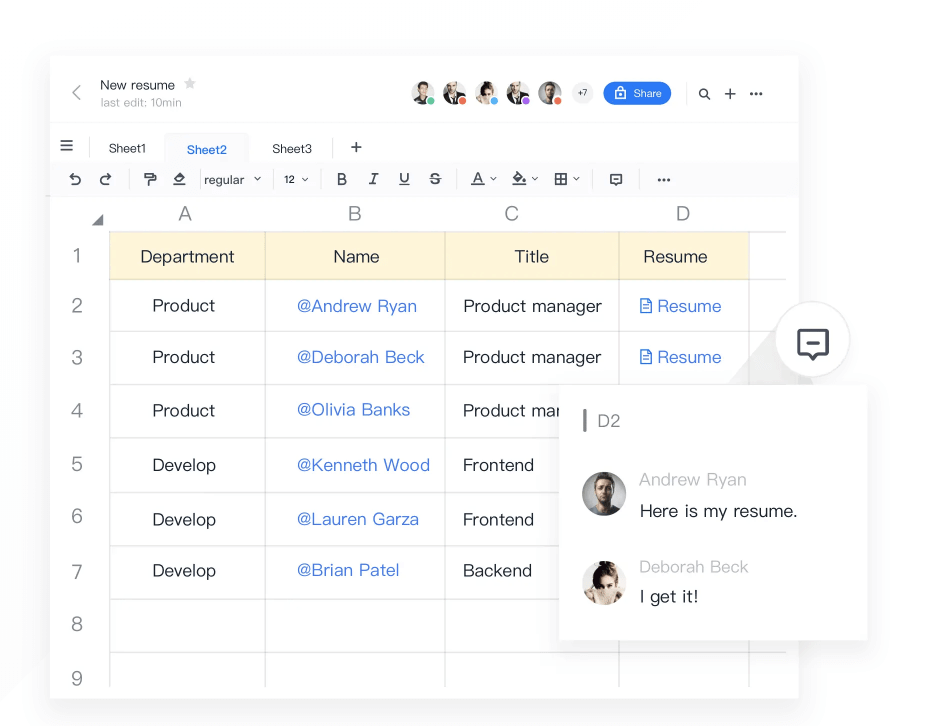926x726 pixels.
Task: Click the redo arrow in the toolbar
Action: (105, 179)
